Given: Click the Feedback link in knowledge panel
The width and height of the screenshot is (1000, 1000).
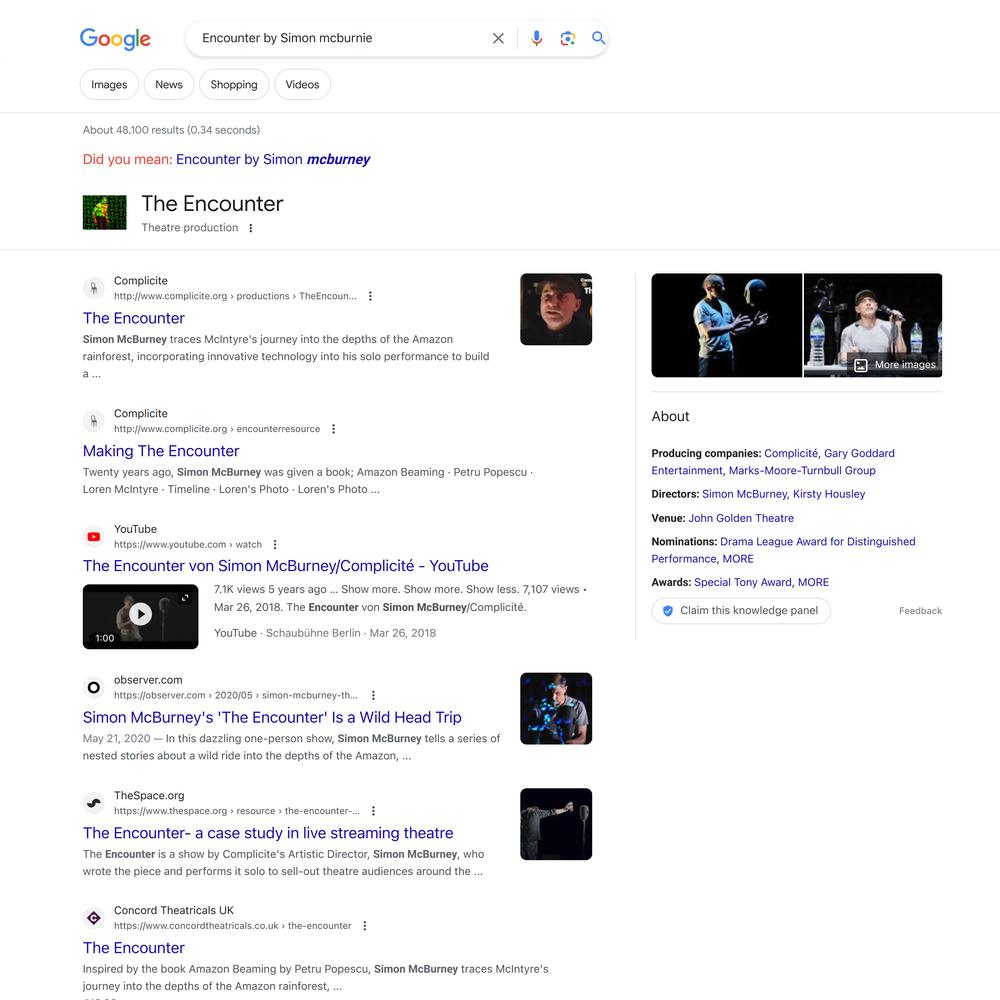Looking at the screenshot, I should pos(920,611).
